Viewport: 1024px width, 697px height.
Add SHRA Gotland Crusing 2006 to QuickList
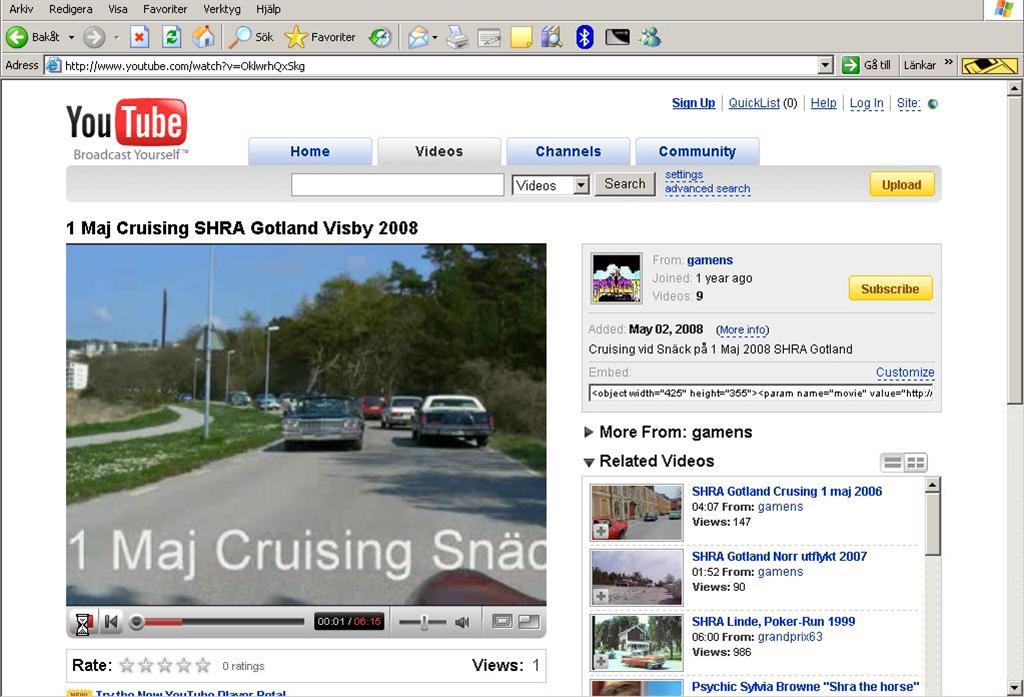pos(601,532)
